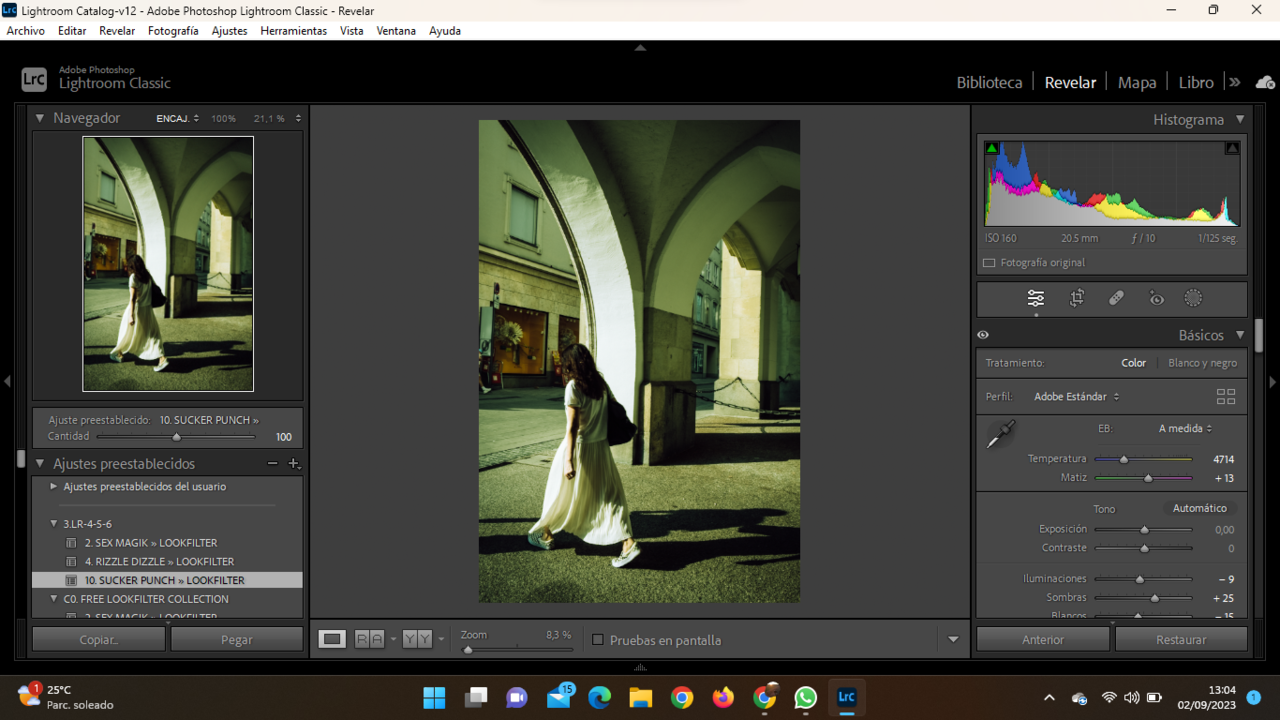Viewport: 1280px width, 720px height.
Task: Click the Restaurar button
Action: 1181,640
